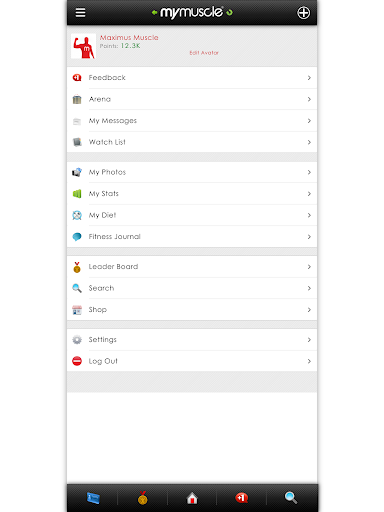Viewport: 384px width, 512px height.
Task: Open the red +1 feedback icon in bottom bar
Action: coord(241,498)
